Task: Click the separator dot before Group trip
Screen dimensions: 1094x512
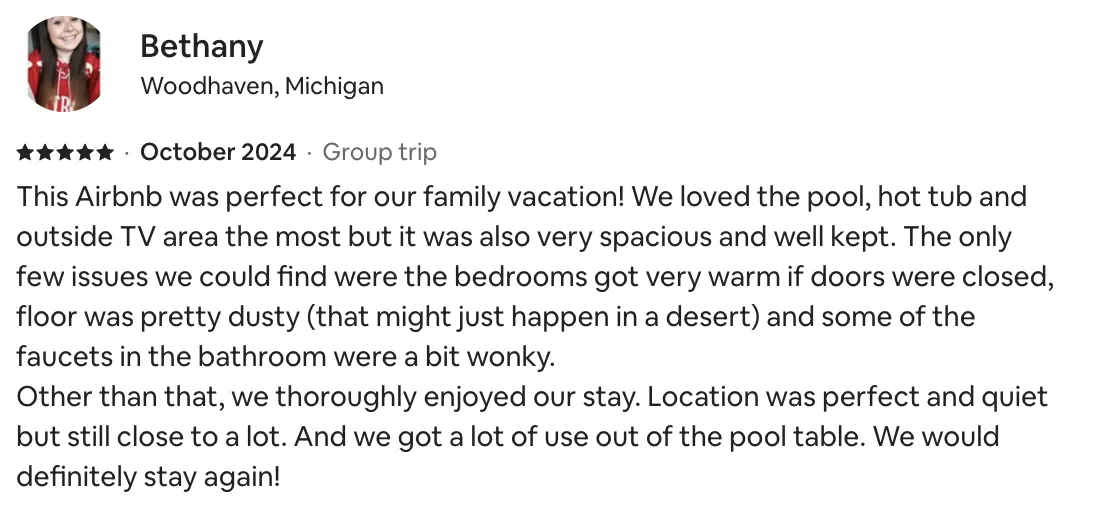Action: coord(309,153)
